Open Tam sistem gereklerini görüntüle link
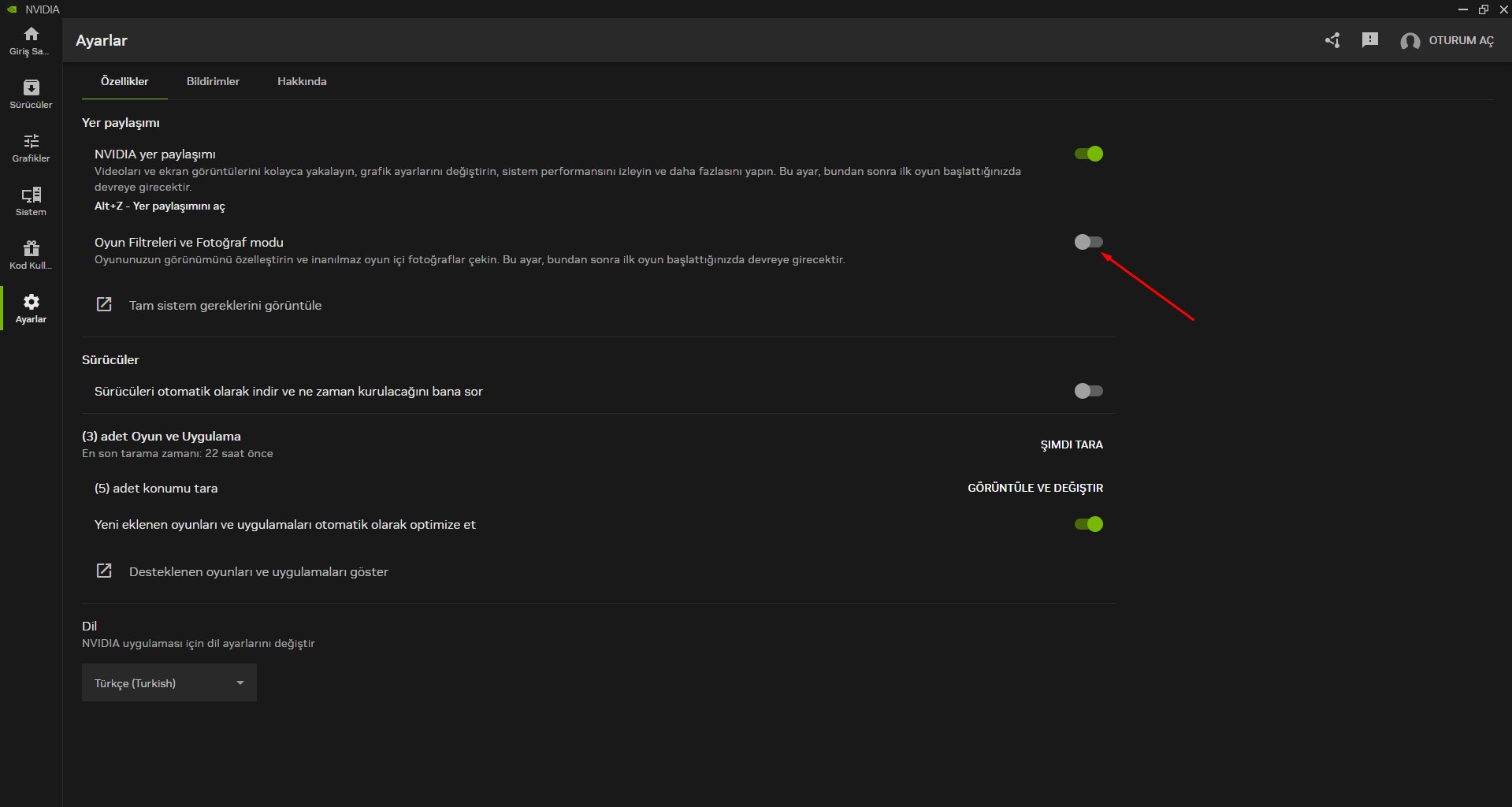 (x=225, y=305)
